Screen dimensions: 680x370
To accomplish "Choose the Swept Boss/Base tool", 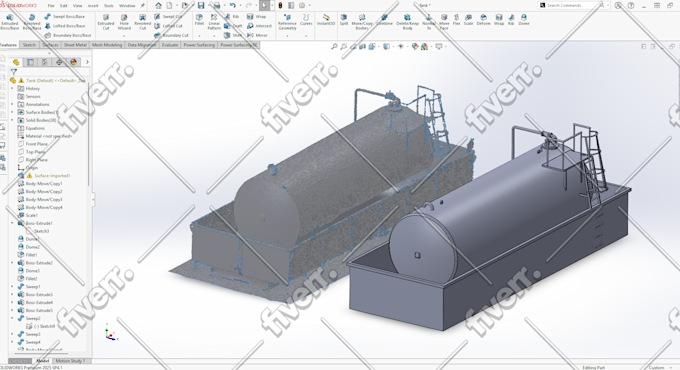I will tap(65, 16).
